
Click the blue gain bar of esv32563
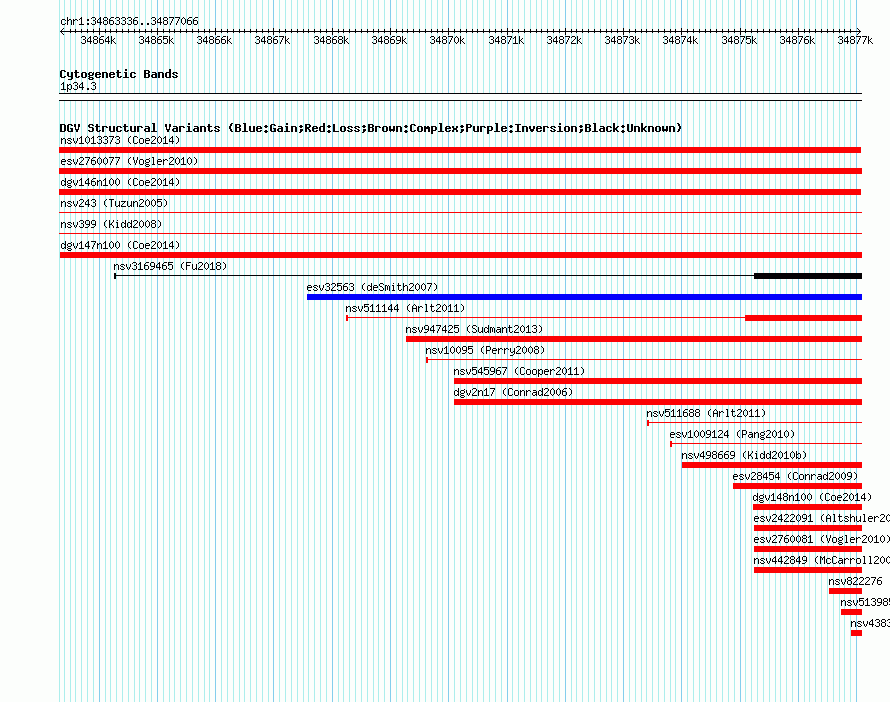point(584,297)
